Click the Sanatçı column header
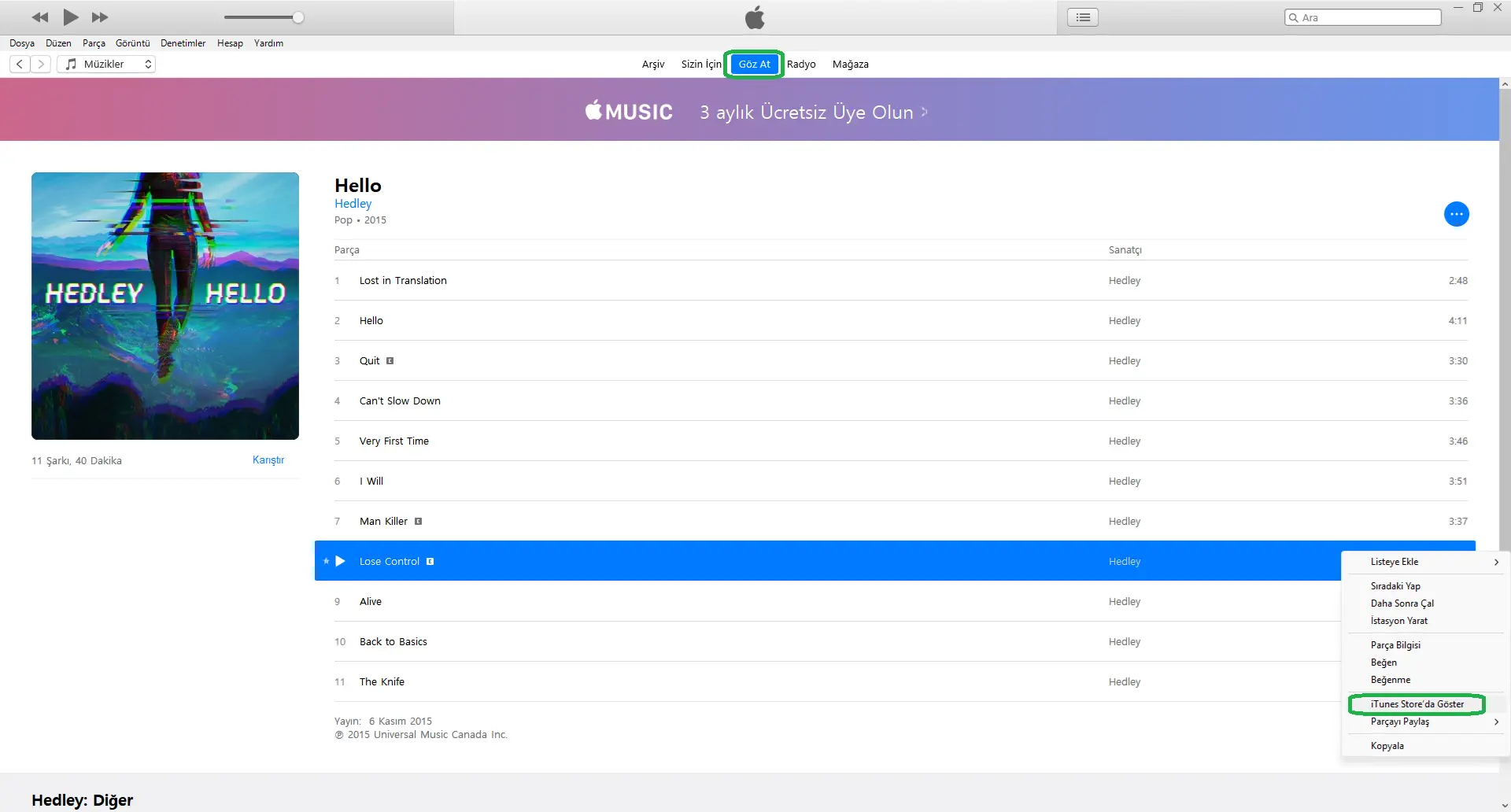This screenshot has width=1511, height=812. [1125, 250]
